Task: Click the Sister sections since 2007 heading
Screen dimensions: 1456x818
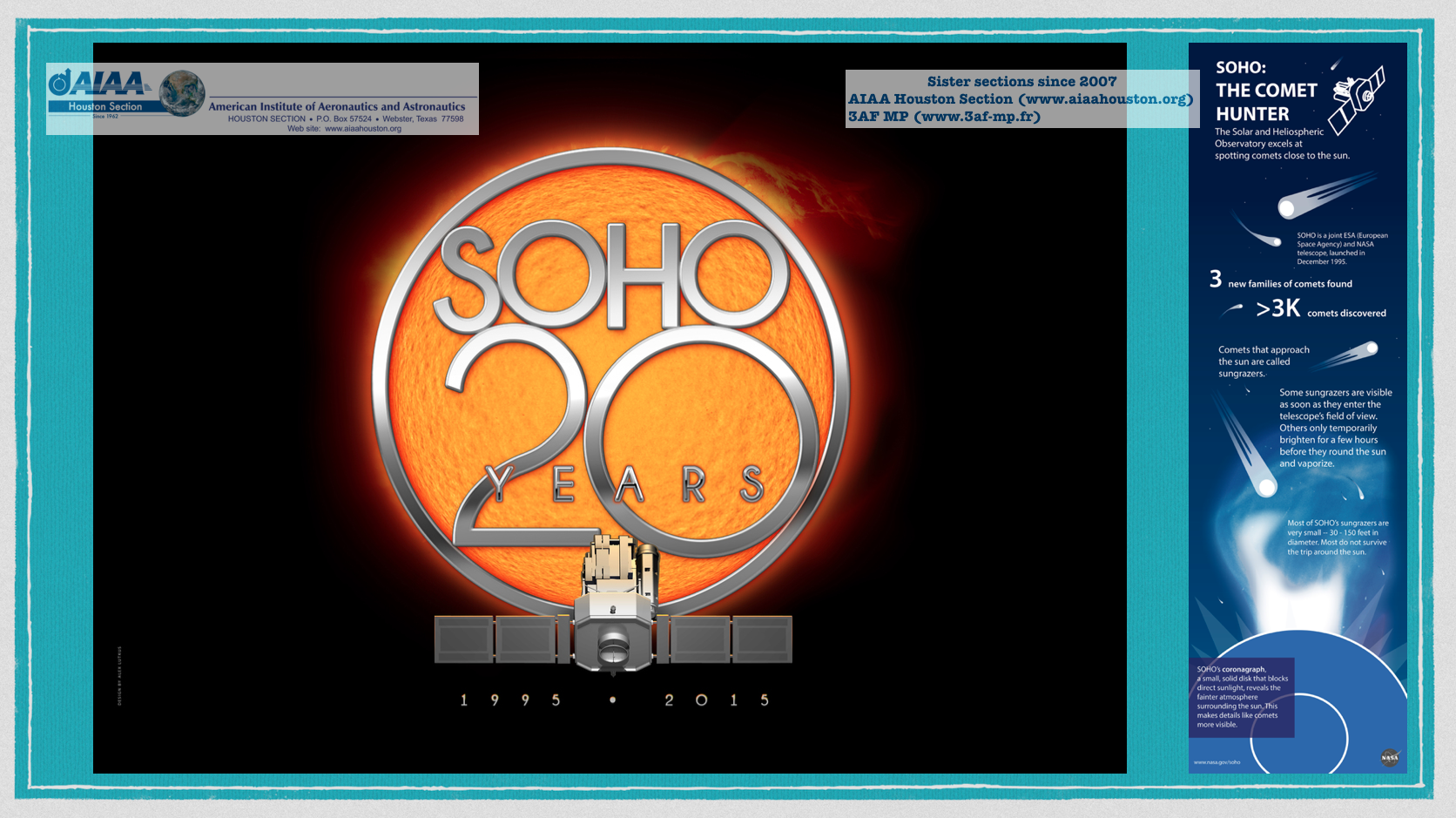Action: pyautogui.click(x=1021, y=82)
